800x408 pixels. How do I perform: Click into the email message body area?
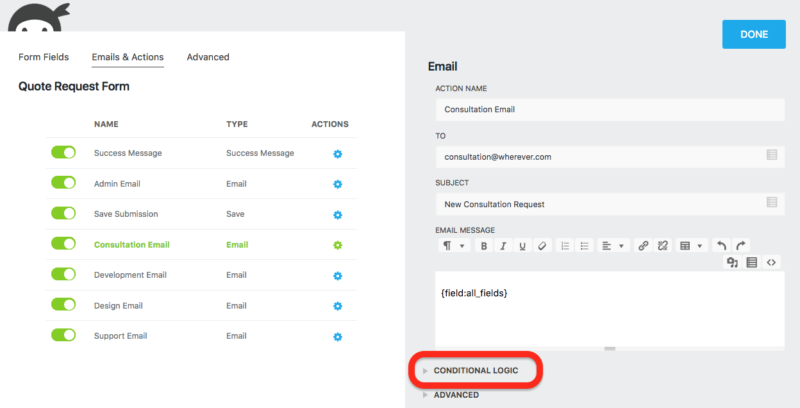610,309
